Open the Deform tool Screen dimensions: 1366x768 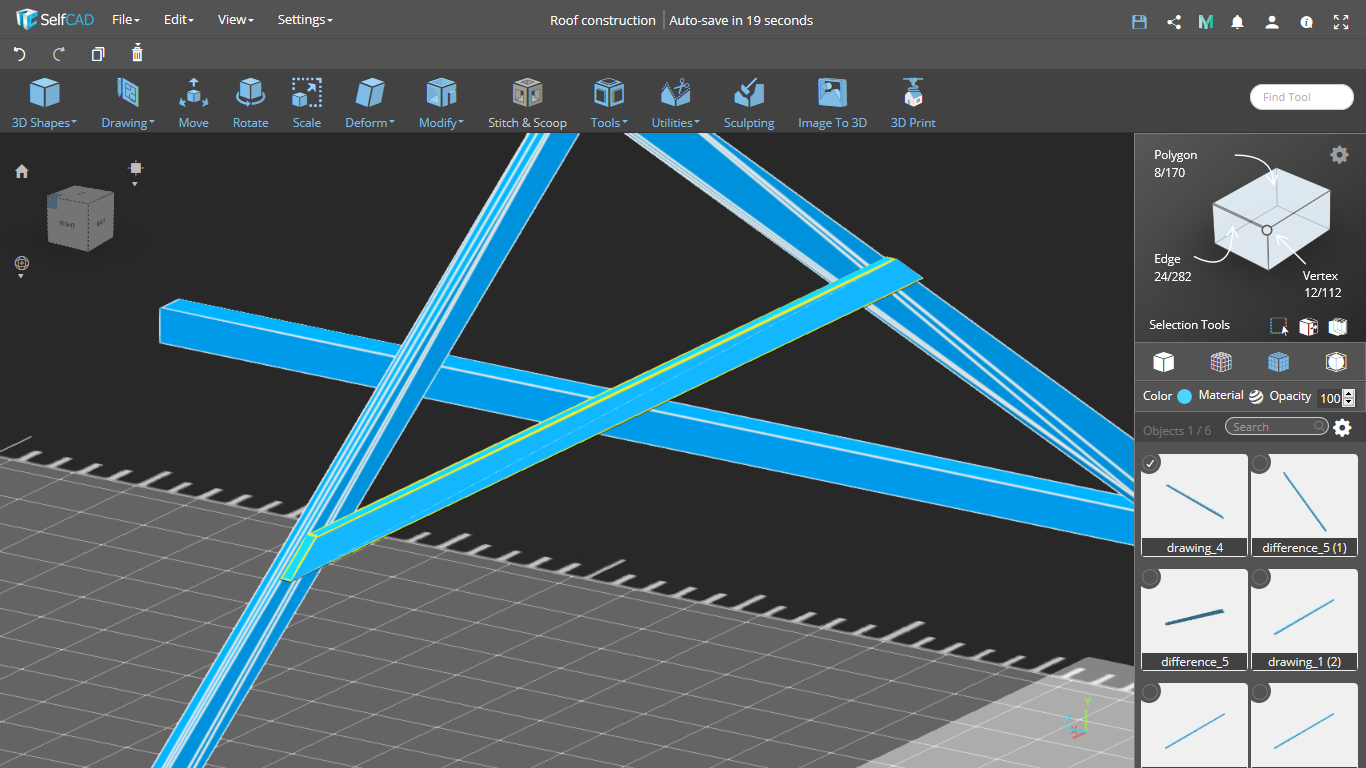[x=370, y=103]
